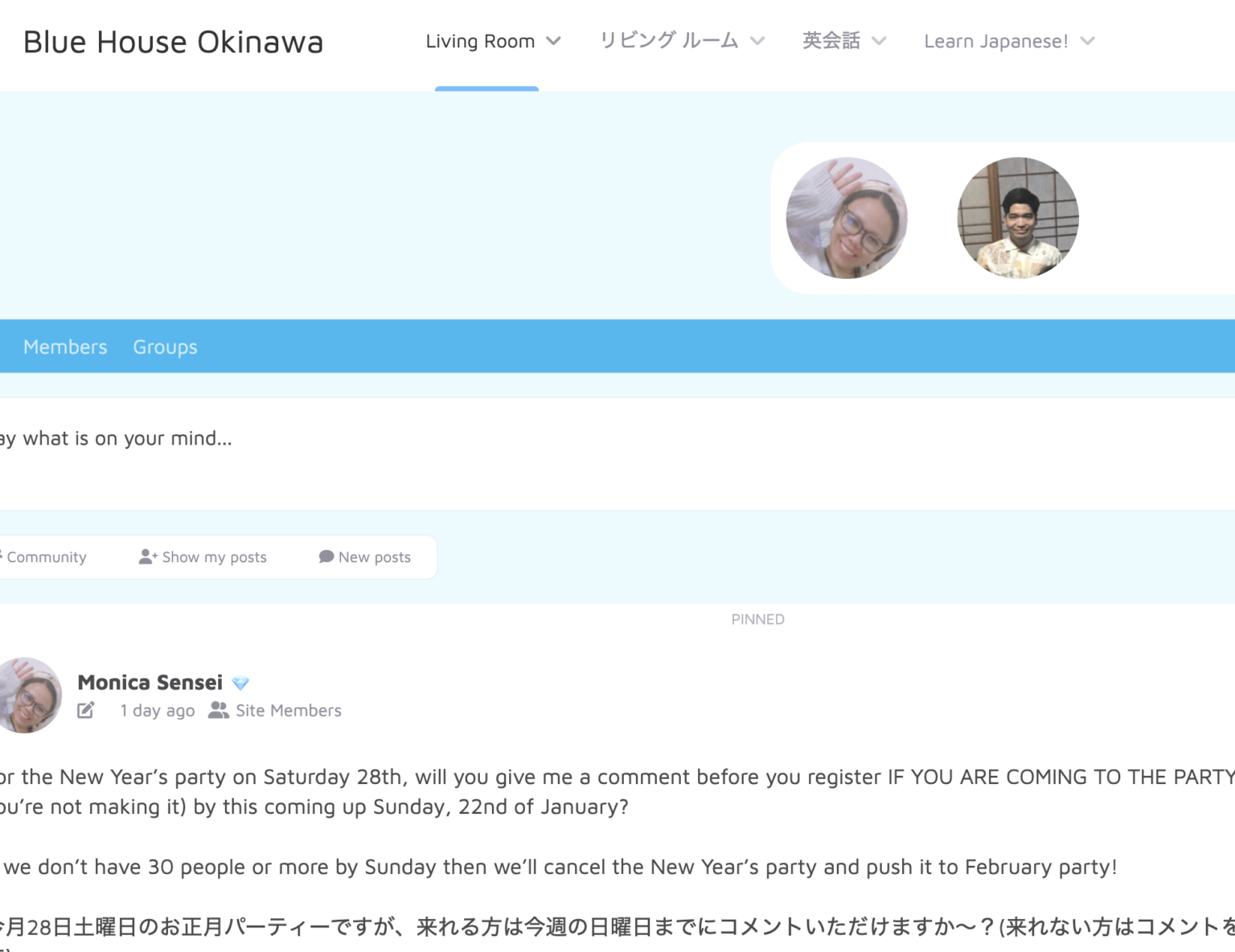Select the Show my posts filter
The height and width of the screenshot is (952, 1235).
pyautogui.click(x=203, y=556)
